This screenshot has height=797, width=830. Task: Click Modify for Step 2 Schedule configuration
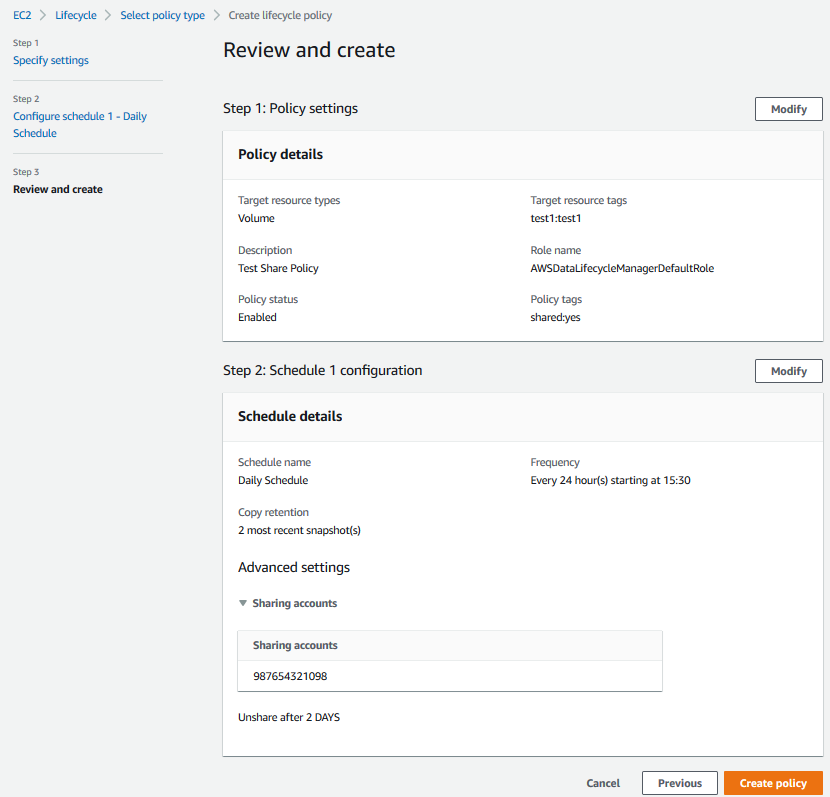pyautogui.click(x=788, y=371)
